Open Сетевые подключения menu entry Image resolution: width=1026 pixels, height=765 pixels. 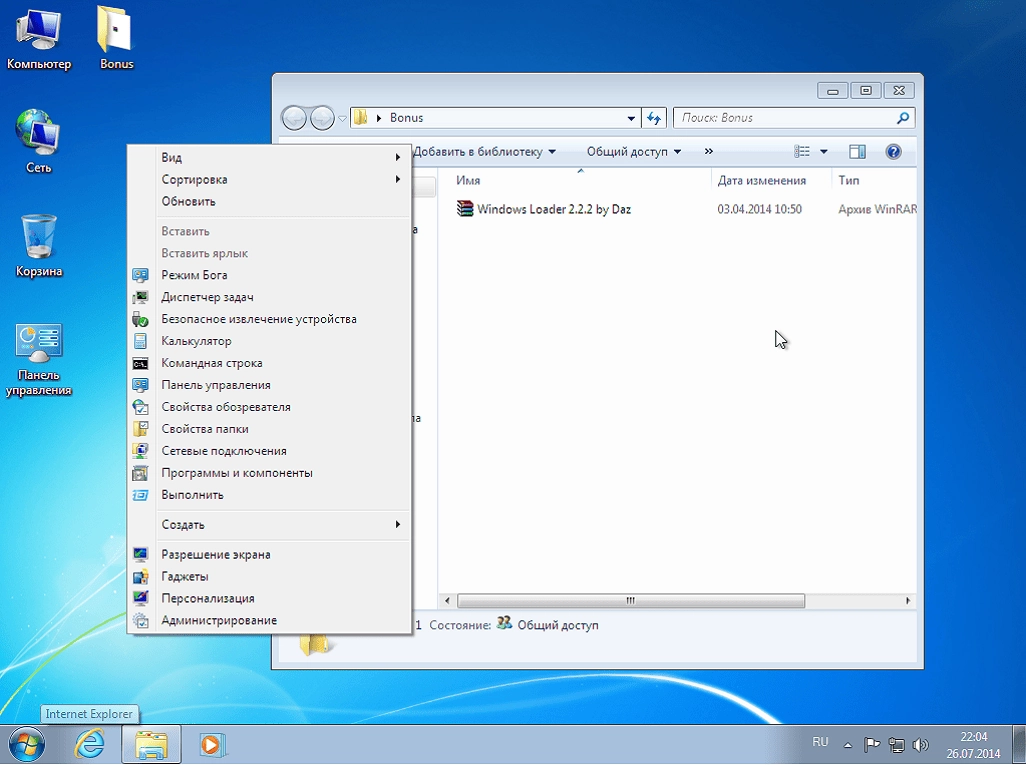click(x=269, y=451)
